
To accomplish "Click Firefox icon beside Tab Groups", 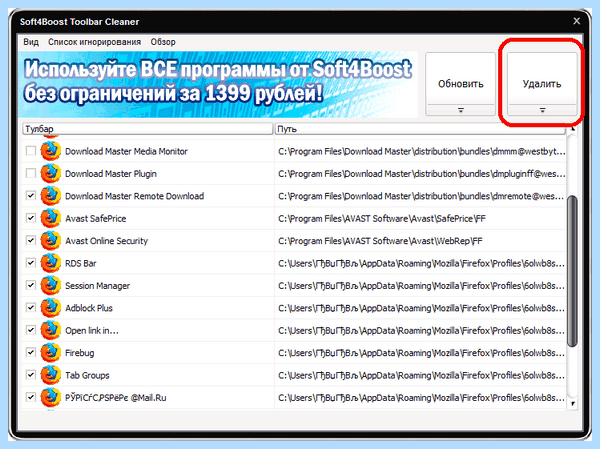I will pyautogui.click(x=51, y=375).
